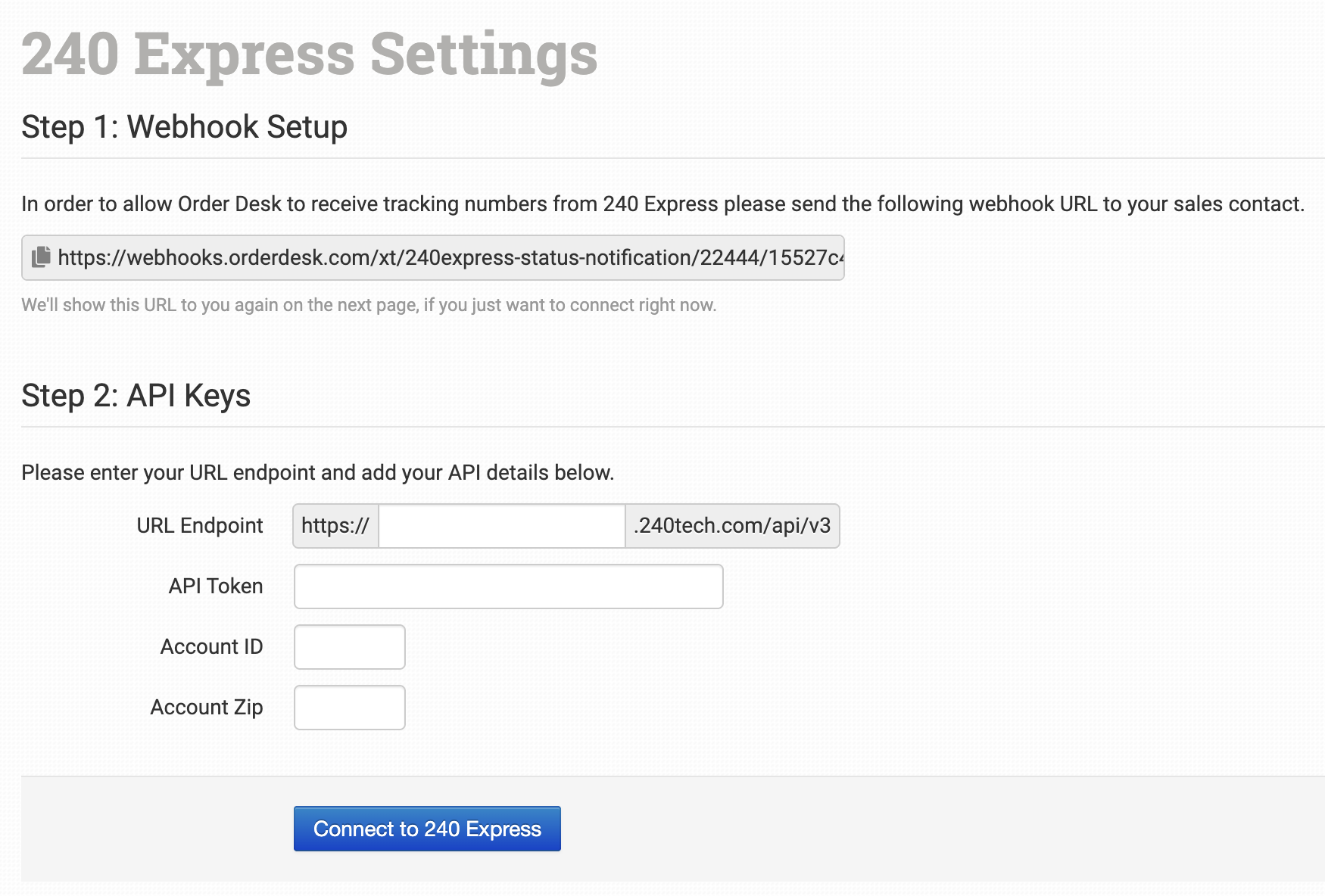Click the Account ID input box

[350, 647]
